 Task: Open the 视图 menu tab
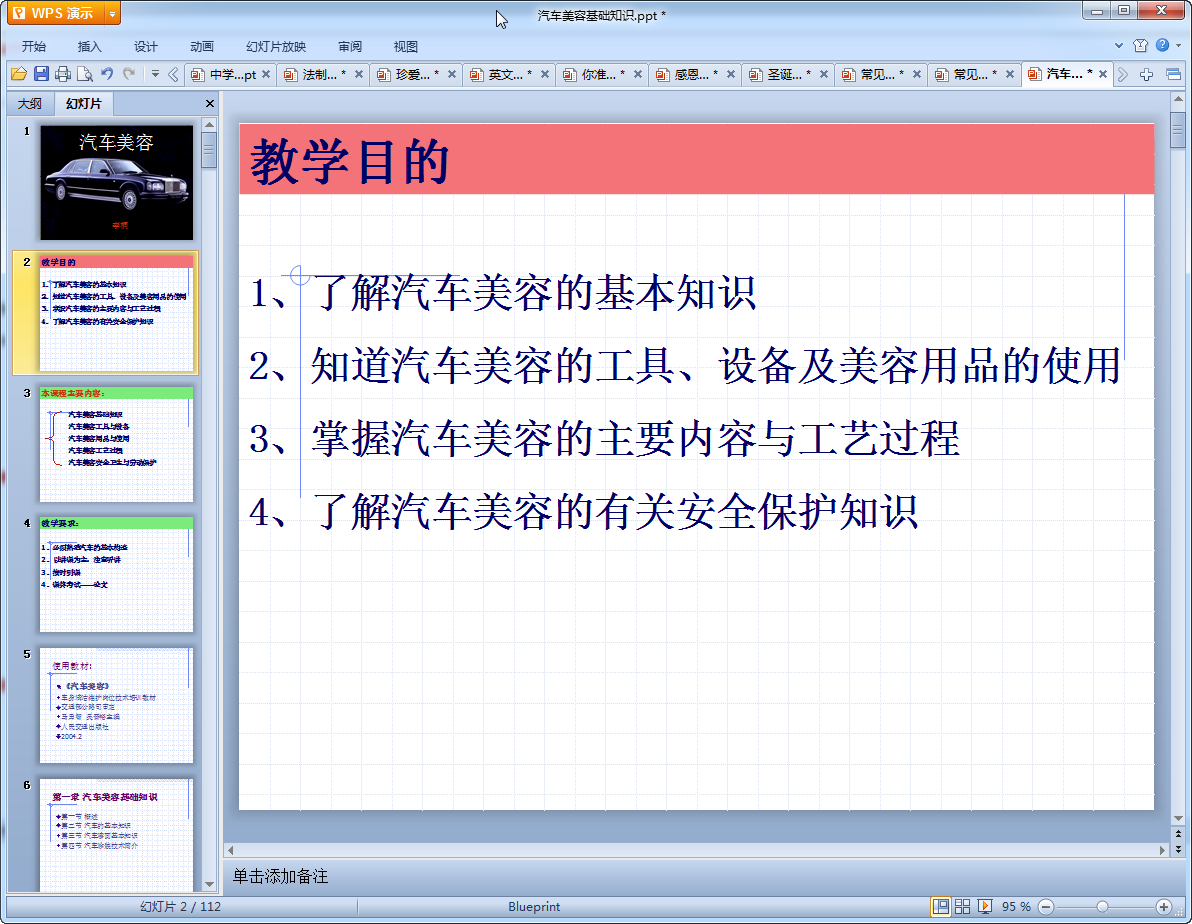click(406, 46)
